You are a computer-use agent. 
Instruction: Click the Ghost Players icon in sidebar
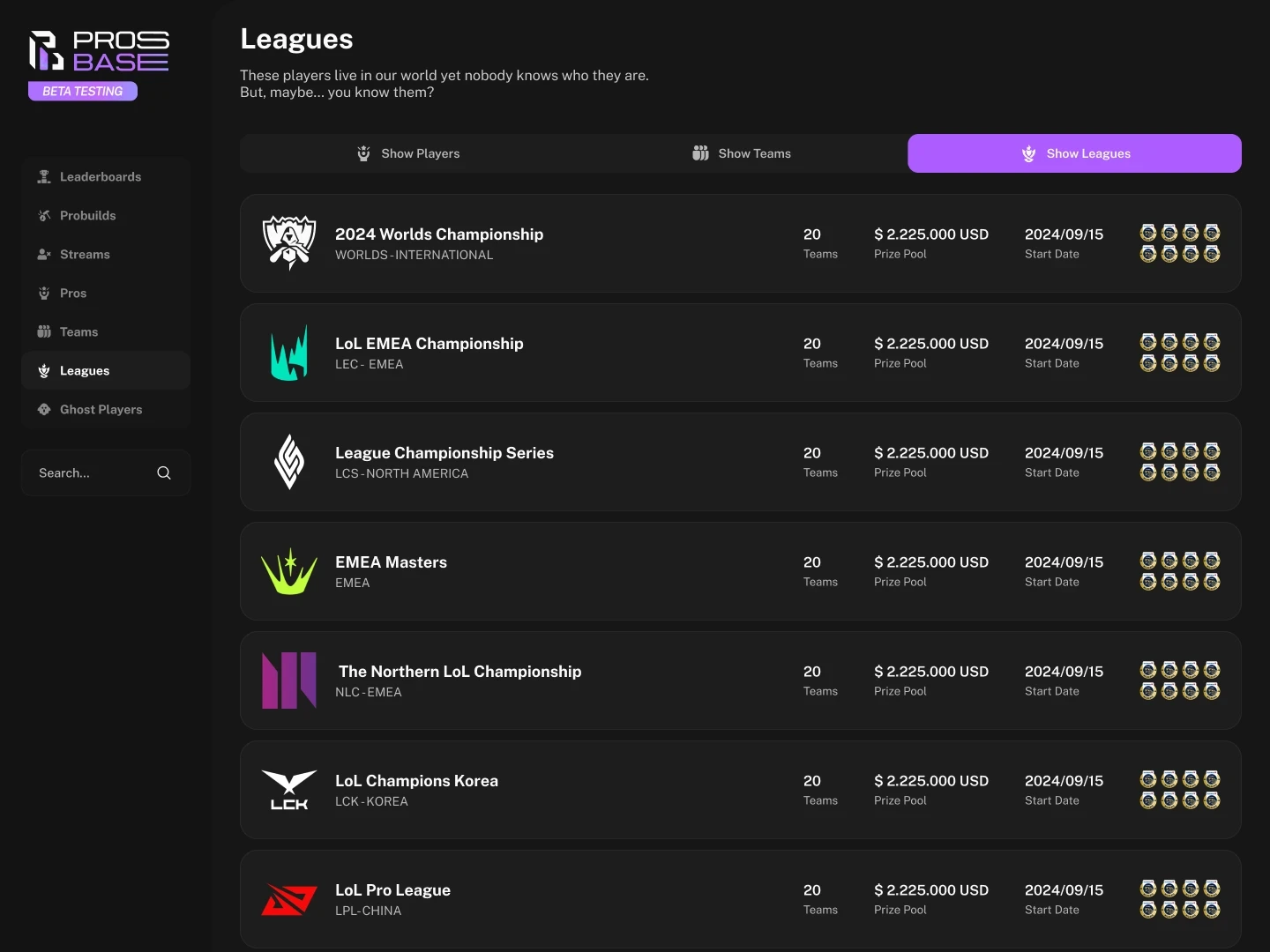tap(44, 410)
